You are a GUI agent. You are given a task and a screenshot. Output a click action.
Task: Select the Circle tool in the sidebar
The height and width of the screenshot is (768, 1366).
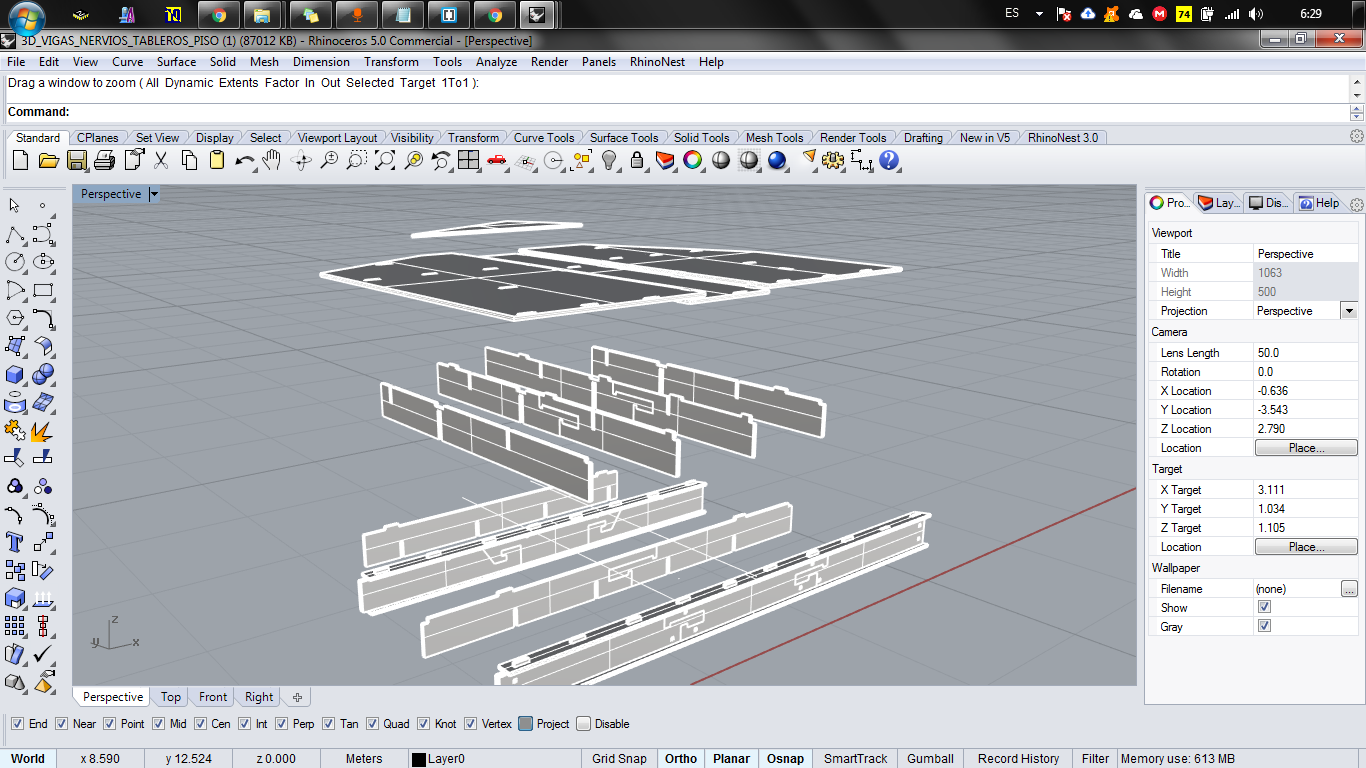15,262
